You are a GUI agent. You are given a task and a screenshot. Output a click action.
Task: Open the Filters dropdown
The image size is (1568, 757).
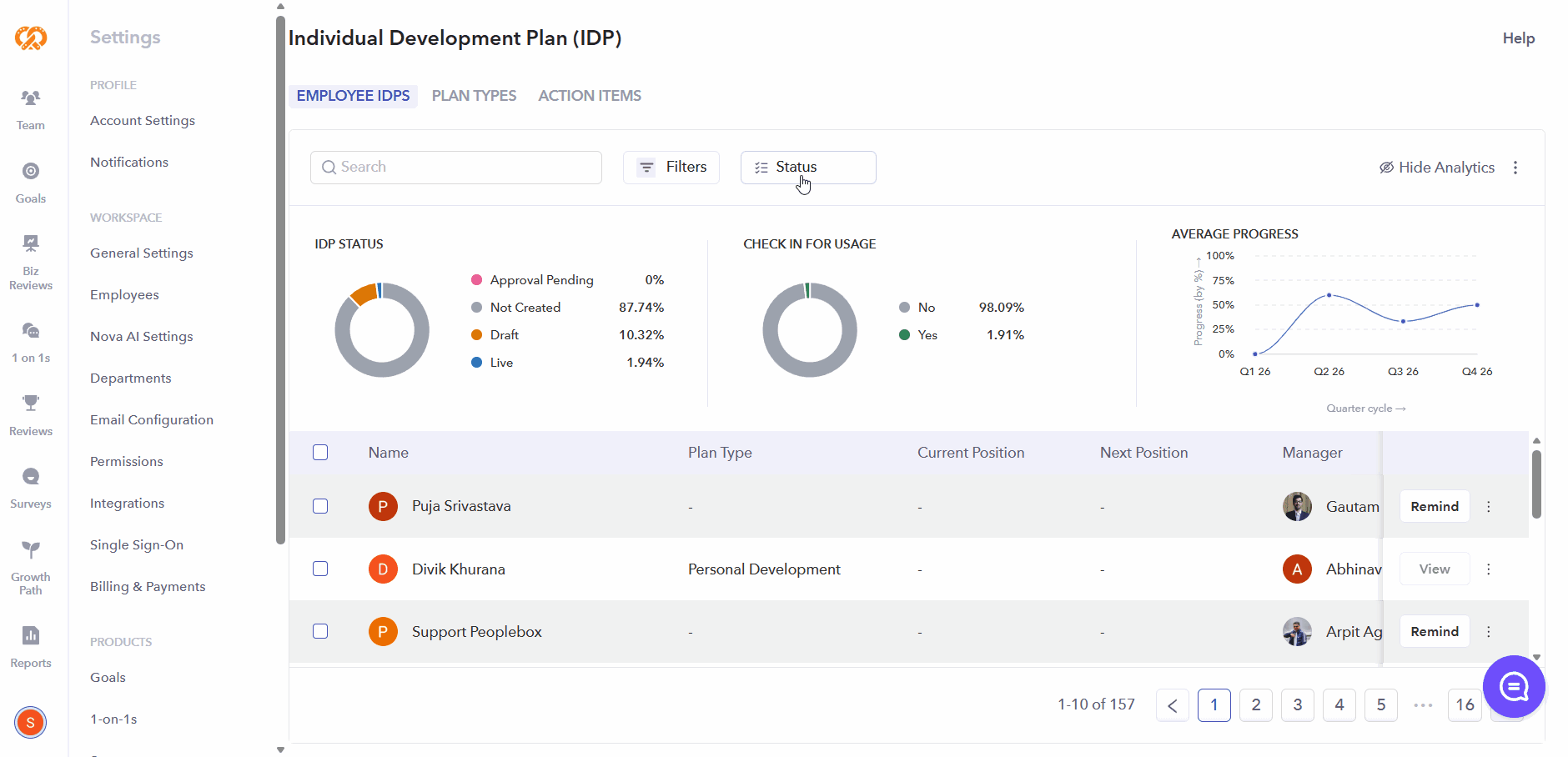tap(671, 168)
